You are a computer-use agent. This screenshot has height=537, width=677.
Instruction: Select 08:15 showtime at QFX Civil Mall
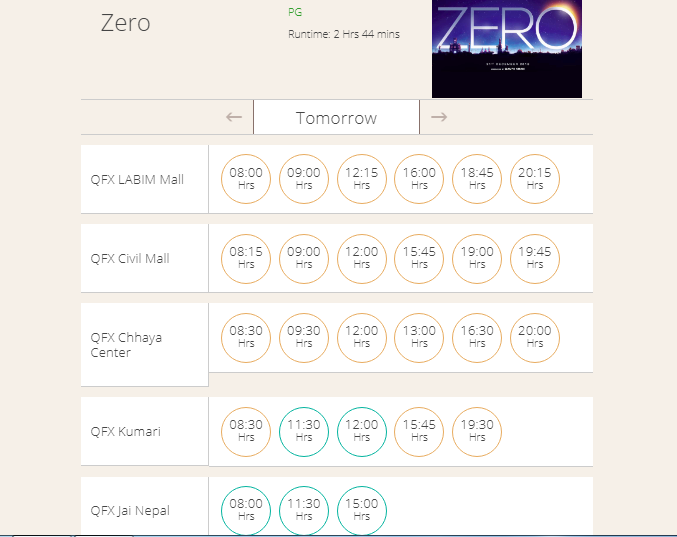coord(246,258)
